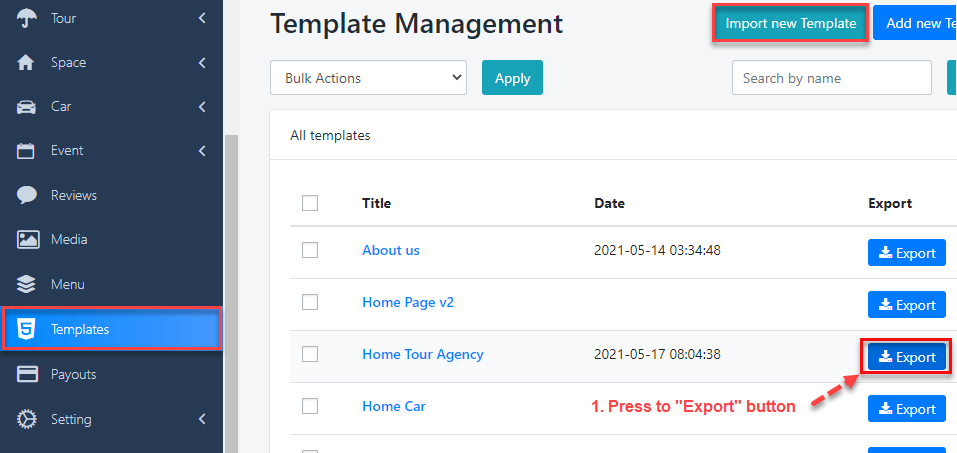Go to Menu in the sidebar
Image resolution: width=957 pixels, height=453 pixels.
click(68, 285)
